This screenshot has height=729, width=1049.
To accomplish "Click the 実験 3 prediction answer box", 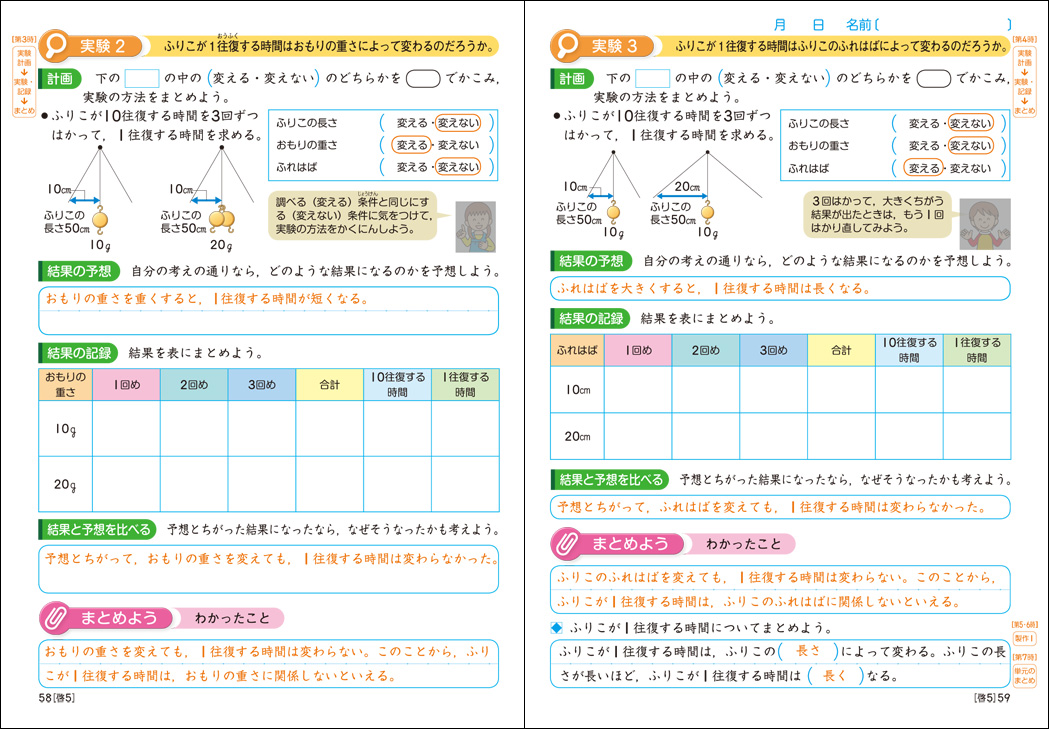I will (x=780, y=288).
